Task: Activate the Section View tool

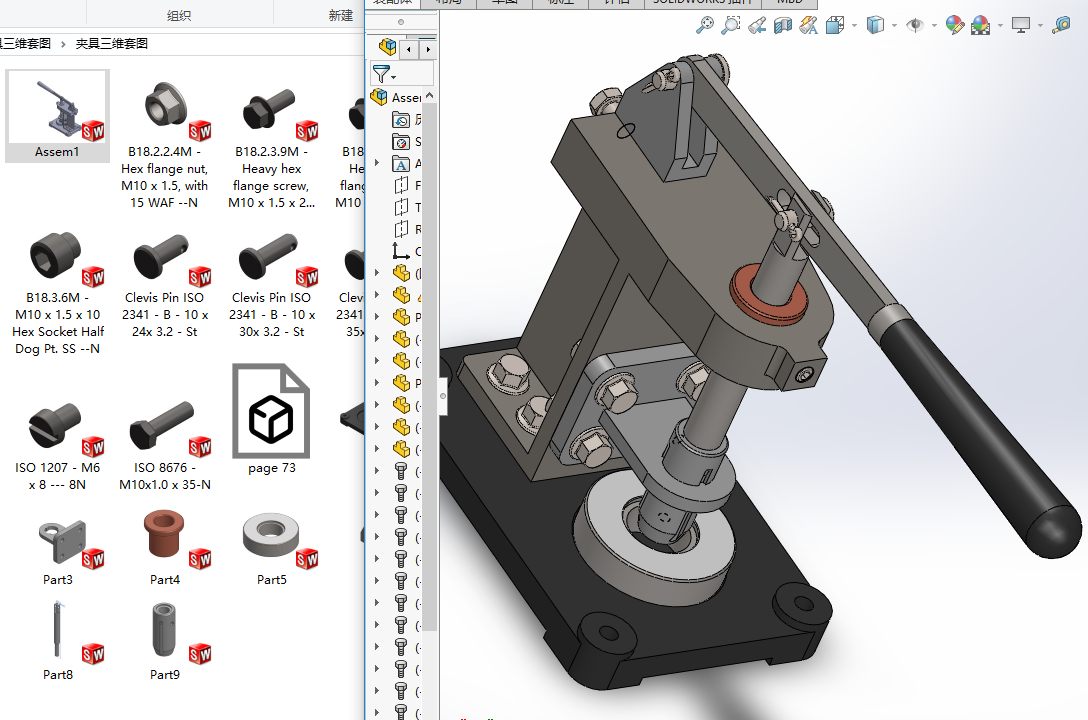Action: (x=783, y=26)
